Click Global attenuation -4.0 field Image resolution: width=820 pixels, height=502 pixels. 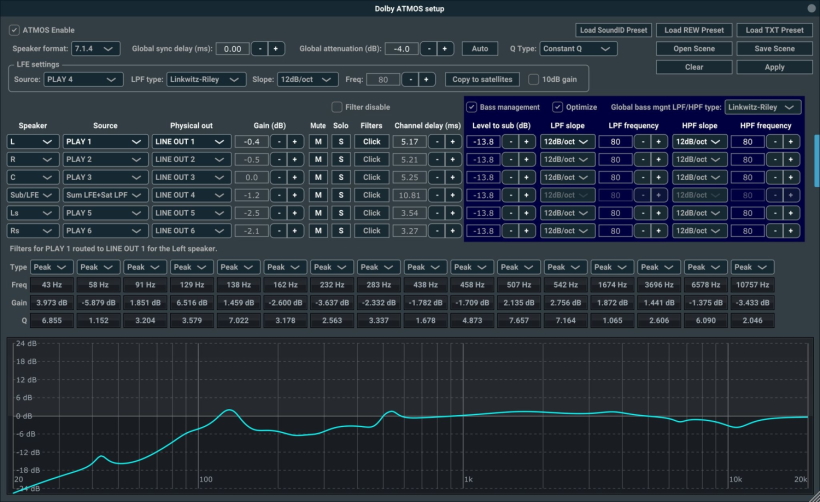pyautogui.click(x=402, y=49)
